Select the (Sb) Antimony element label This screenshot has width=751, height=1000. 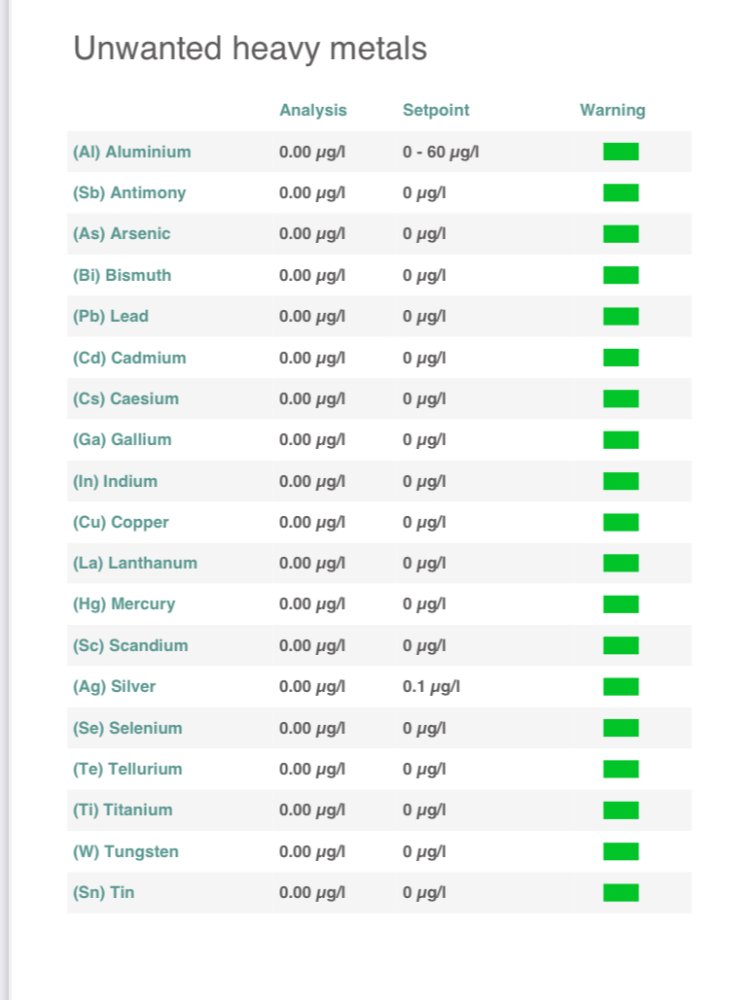(x=129, y=193)
